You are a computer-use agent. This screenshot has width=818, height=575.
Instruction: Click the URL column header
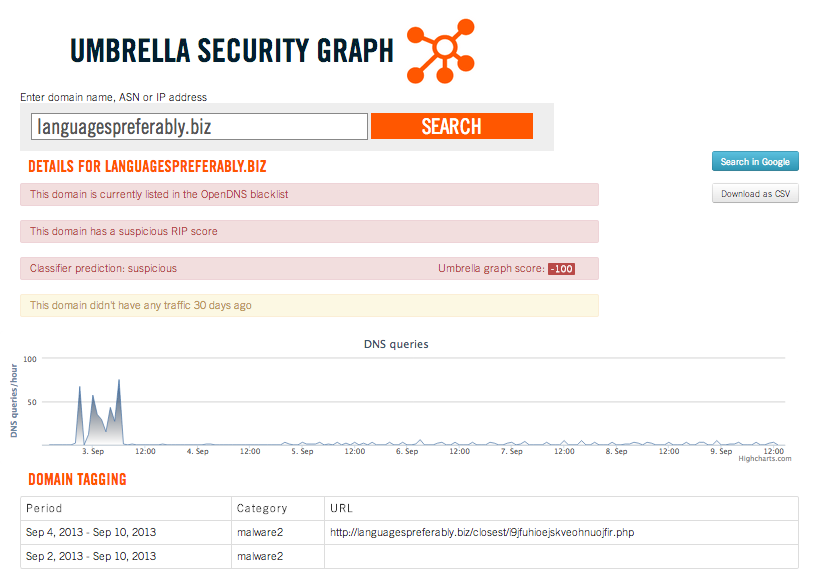(341, 508)
